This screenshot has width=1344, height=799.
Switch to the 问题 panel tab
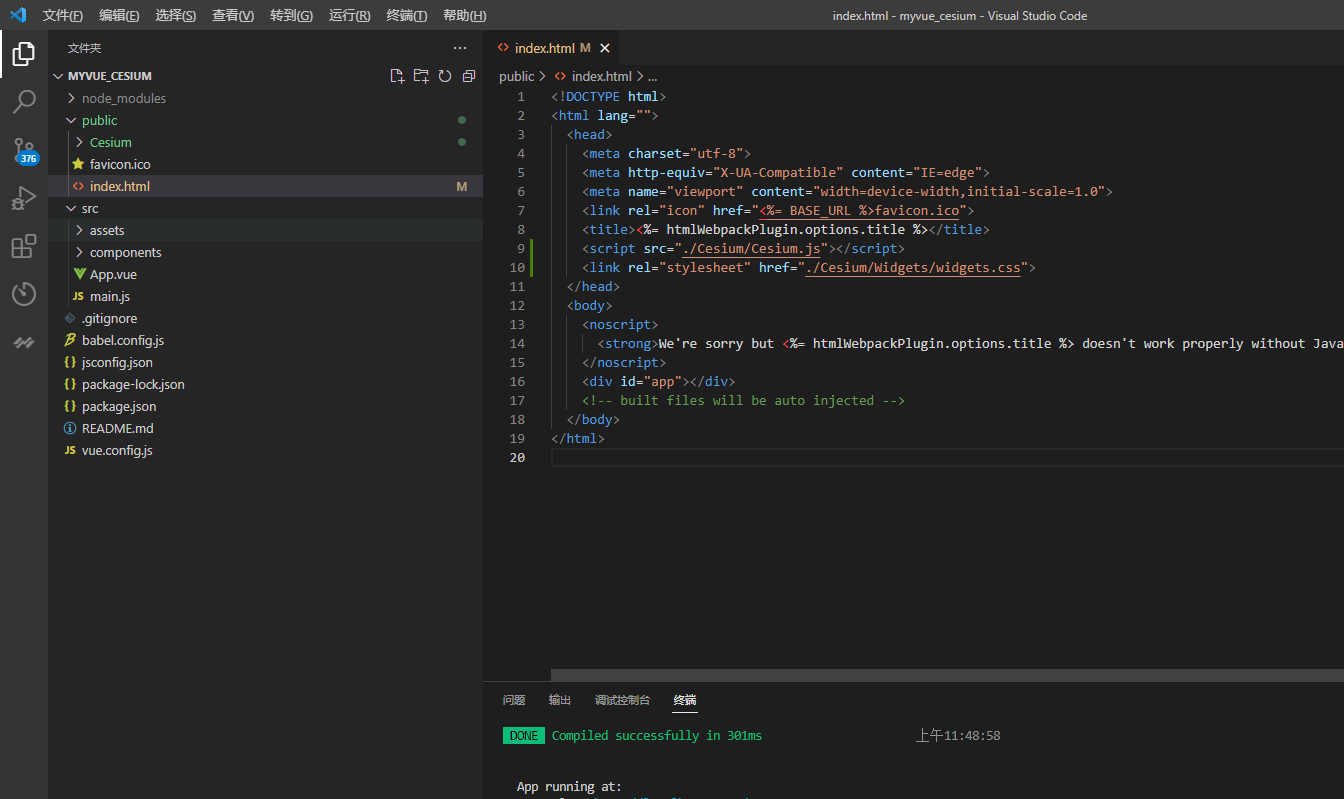[514, 700]
